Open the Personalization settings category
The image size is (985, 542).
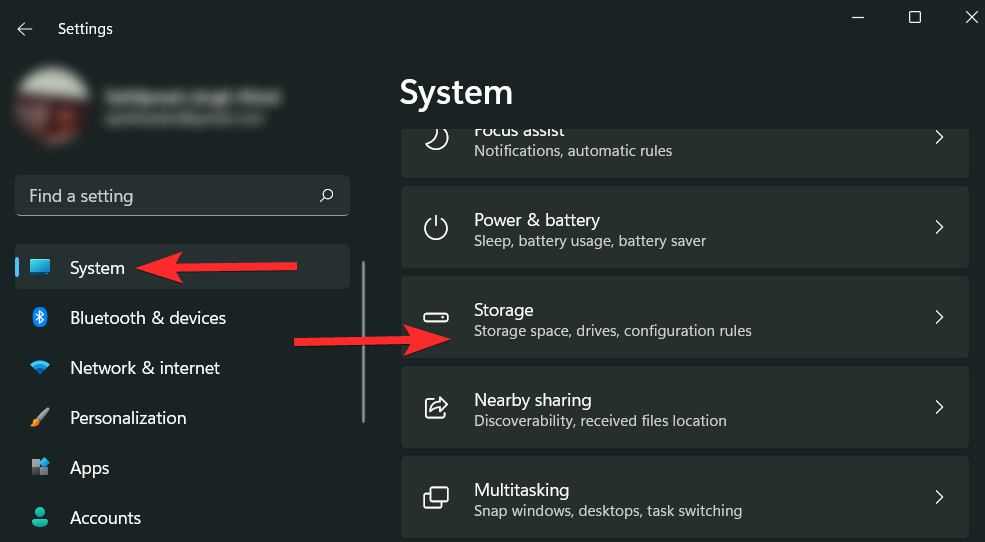[128, 418]
